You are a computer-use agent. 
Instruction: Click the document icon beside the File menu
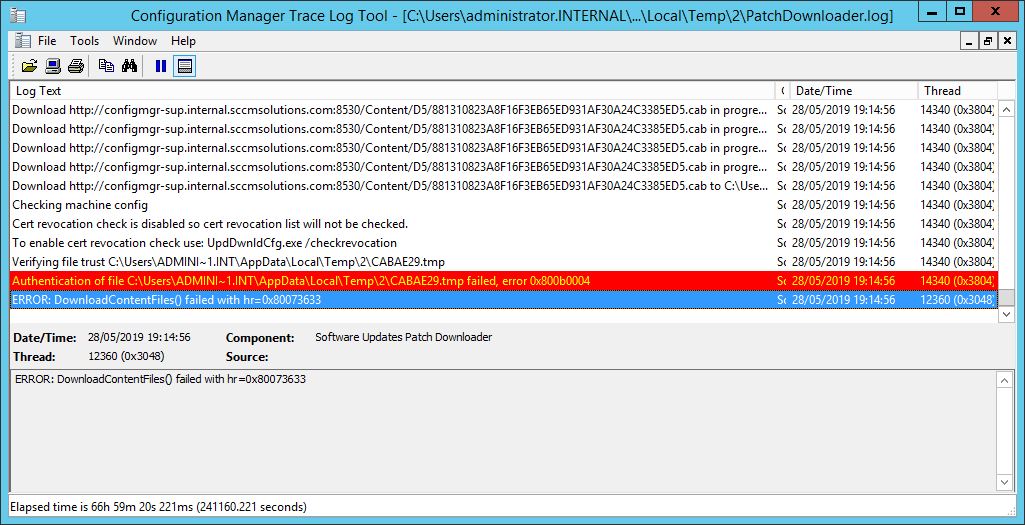tap(23, 41)
